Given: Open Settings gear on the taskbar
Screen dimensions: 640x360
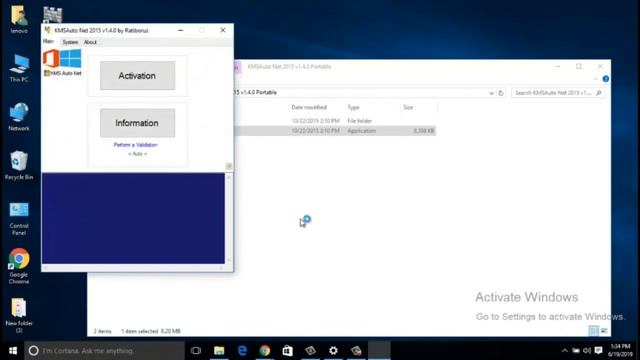Looking at the screenshot, I should pyautogui.click(x=333, y=351).
